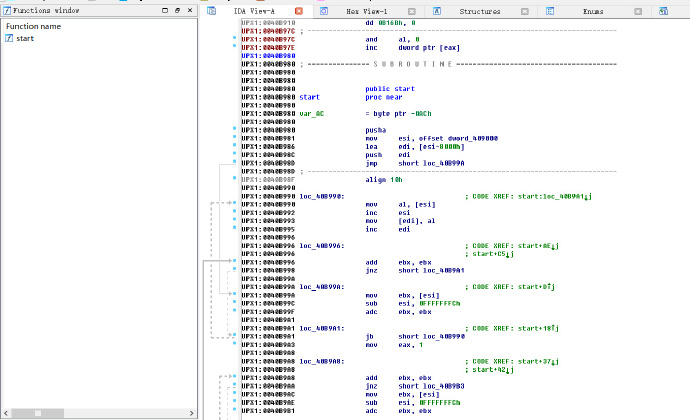The height and width of the screenshot is (420, 690).
Task: Click the icon beside the start function
Action: [x=9, y=38]
